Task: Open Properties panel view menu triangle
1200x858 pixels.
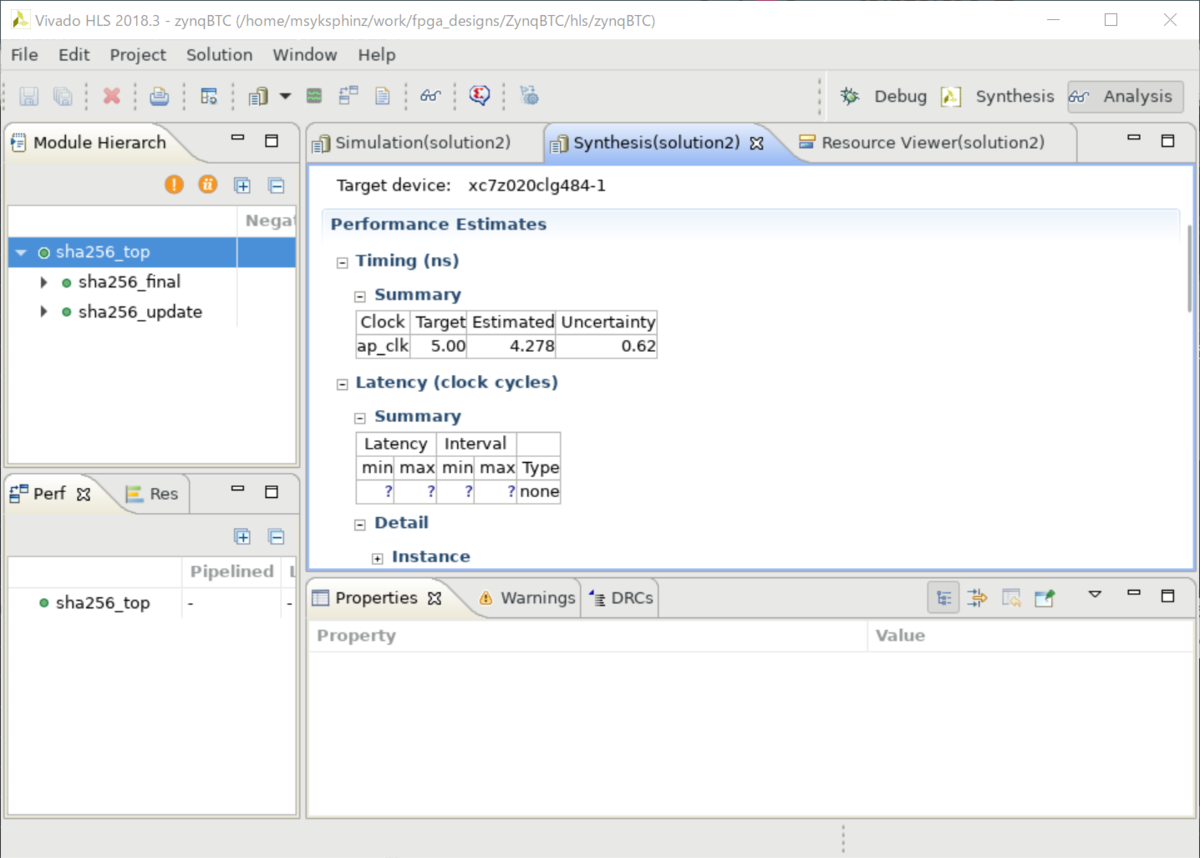Action: click(x=1094, y=594)
